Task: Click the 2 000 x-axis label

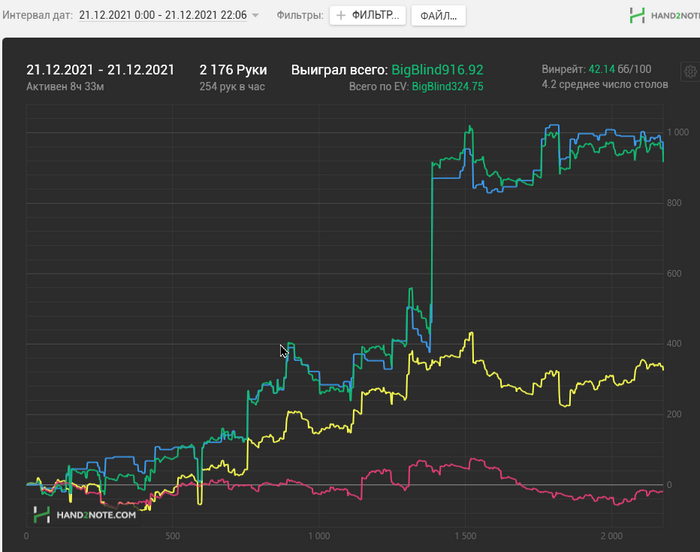Action: click(612, 536)
